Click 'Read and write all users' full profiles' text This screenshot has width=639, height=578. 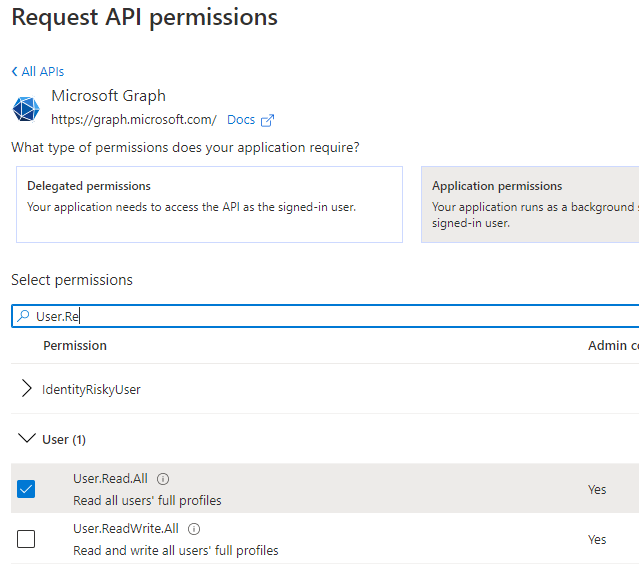pyautogui.click(x=176, y=550)
